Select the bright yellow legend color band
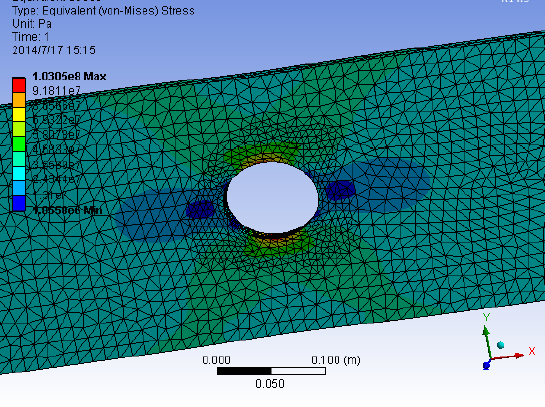This screenshot has height=407, width=545. (x=19, y=115)
